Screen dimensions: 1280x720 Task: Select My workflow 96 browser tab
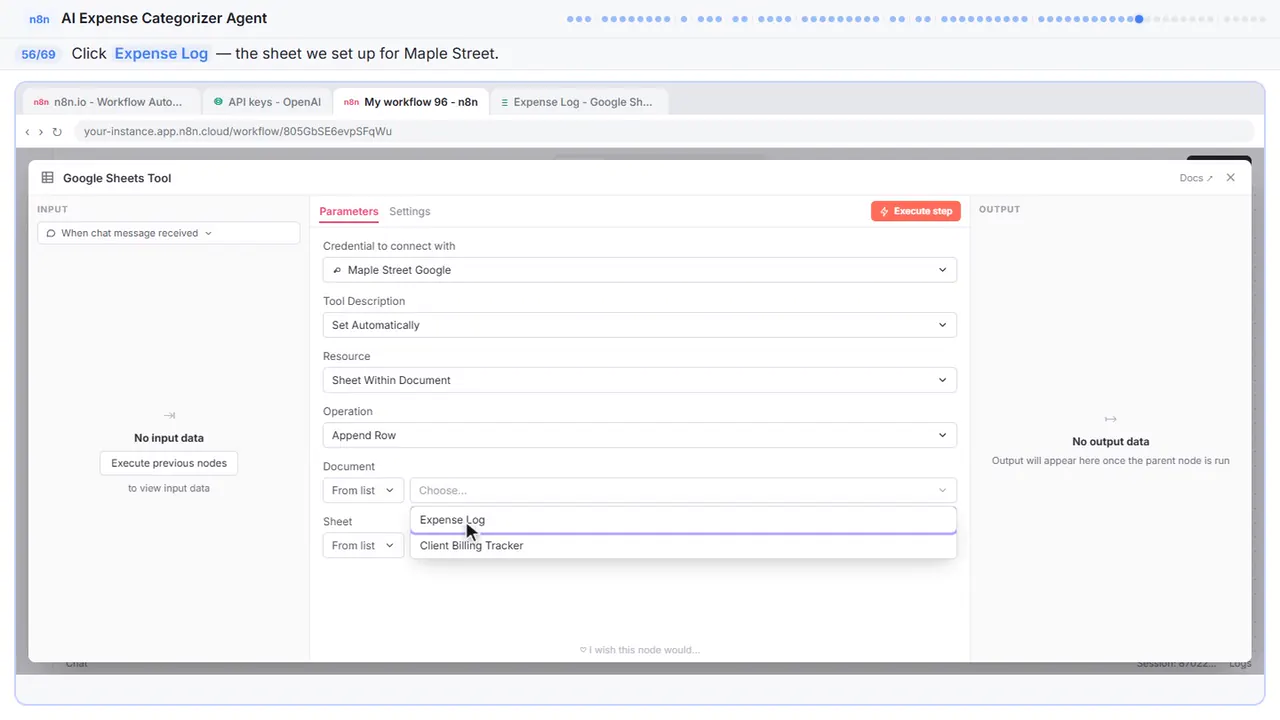pos(411,102)
